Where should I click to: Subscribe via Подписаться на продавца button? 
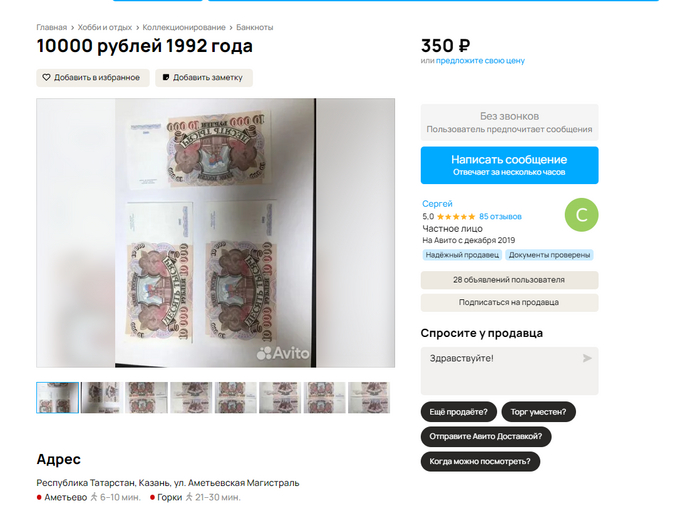[509, 302]
